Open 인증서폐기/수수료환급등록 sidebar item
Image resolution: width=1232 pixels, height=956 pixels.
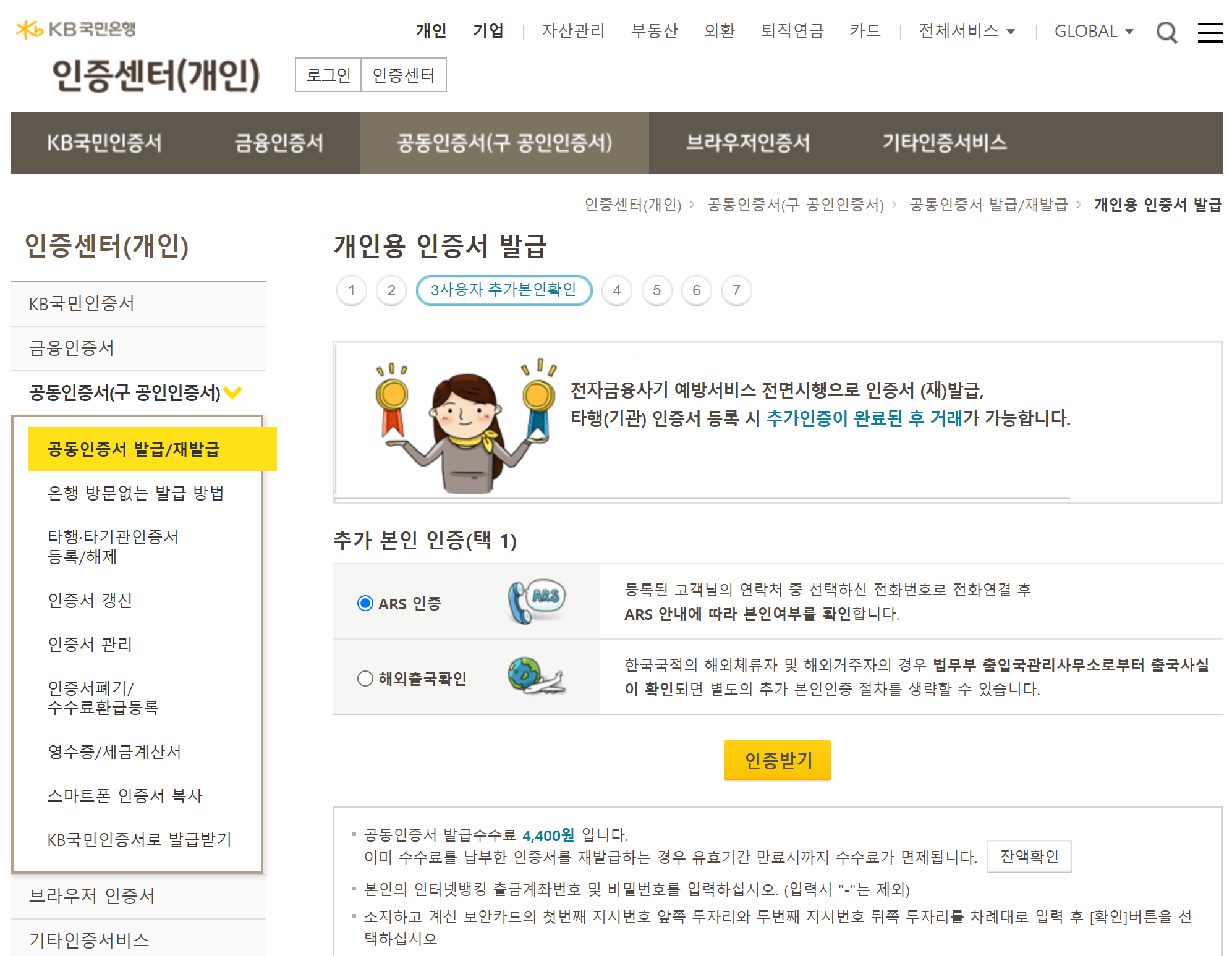click(x=103, y=698)
